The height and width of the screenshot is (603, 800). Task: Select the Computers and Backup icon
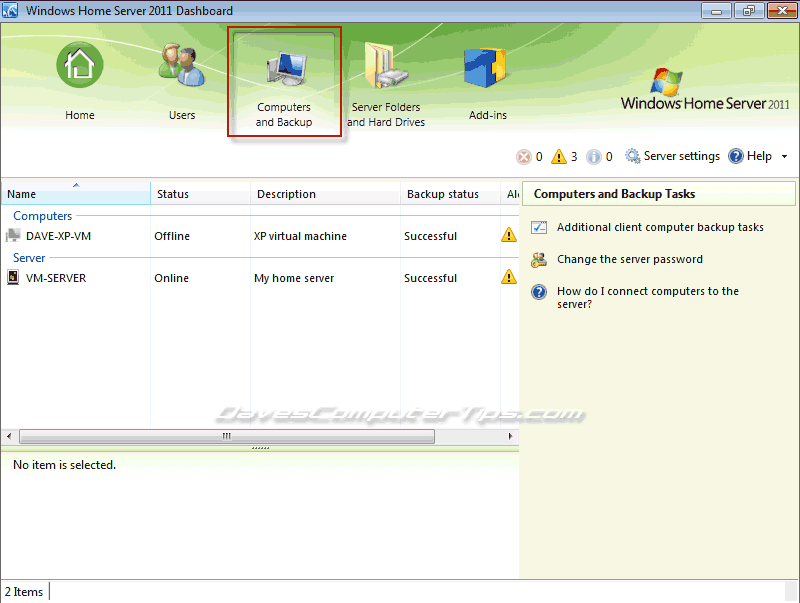tap(287, 68)
